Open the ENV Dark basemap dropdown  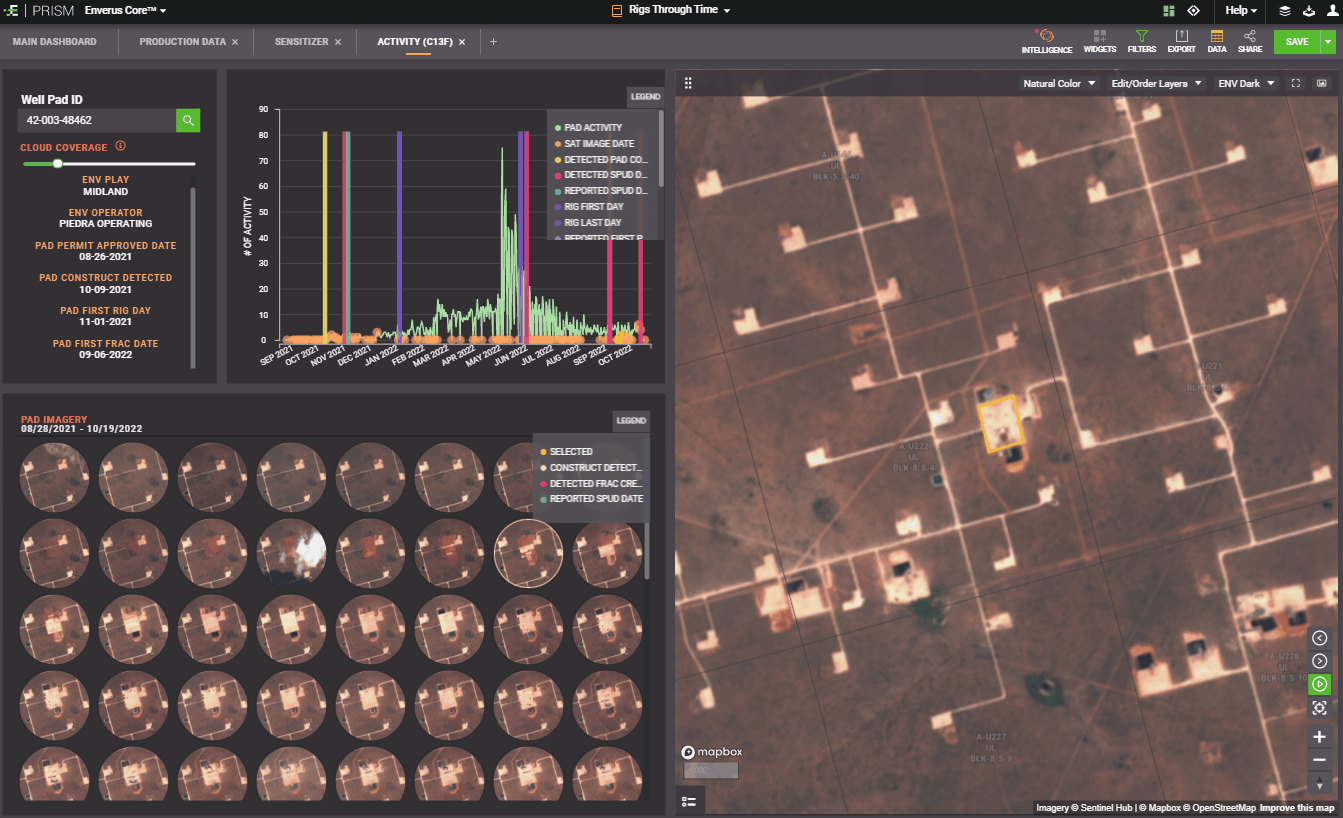1245,84
